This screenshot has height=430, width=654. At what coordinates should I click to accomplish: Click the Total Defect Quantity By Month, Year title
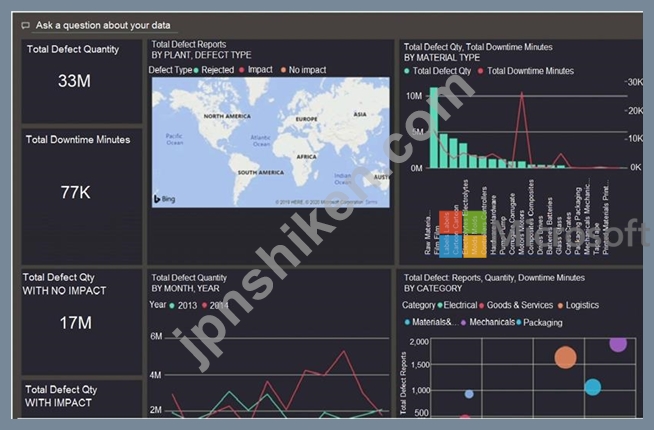pyautogui.click(x=189, y=283)
